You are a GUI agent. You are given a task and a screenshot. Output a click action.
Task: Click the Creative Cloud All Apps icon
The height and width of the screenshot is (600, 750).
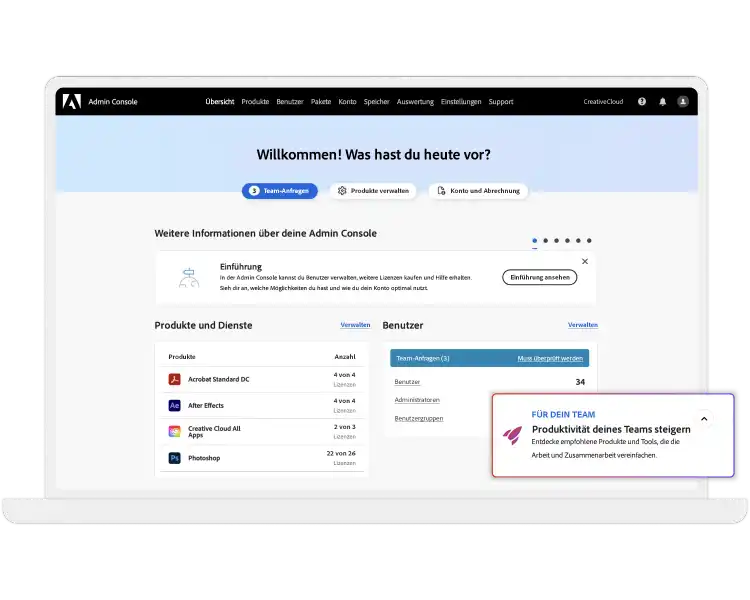pos(175,432)
